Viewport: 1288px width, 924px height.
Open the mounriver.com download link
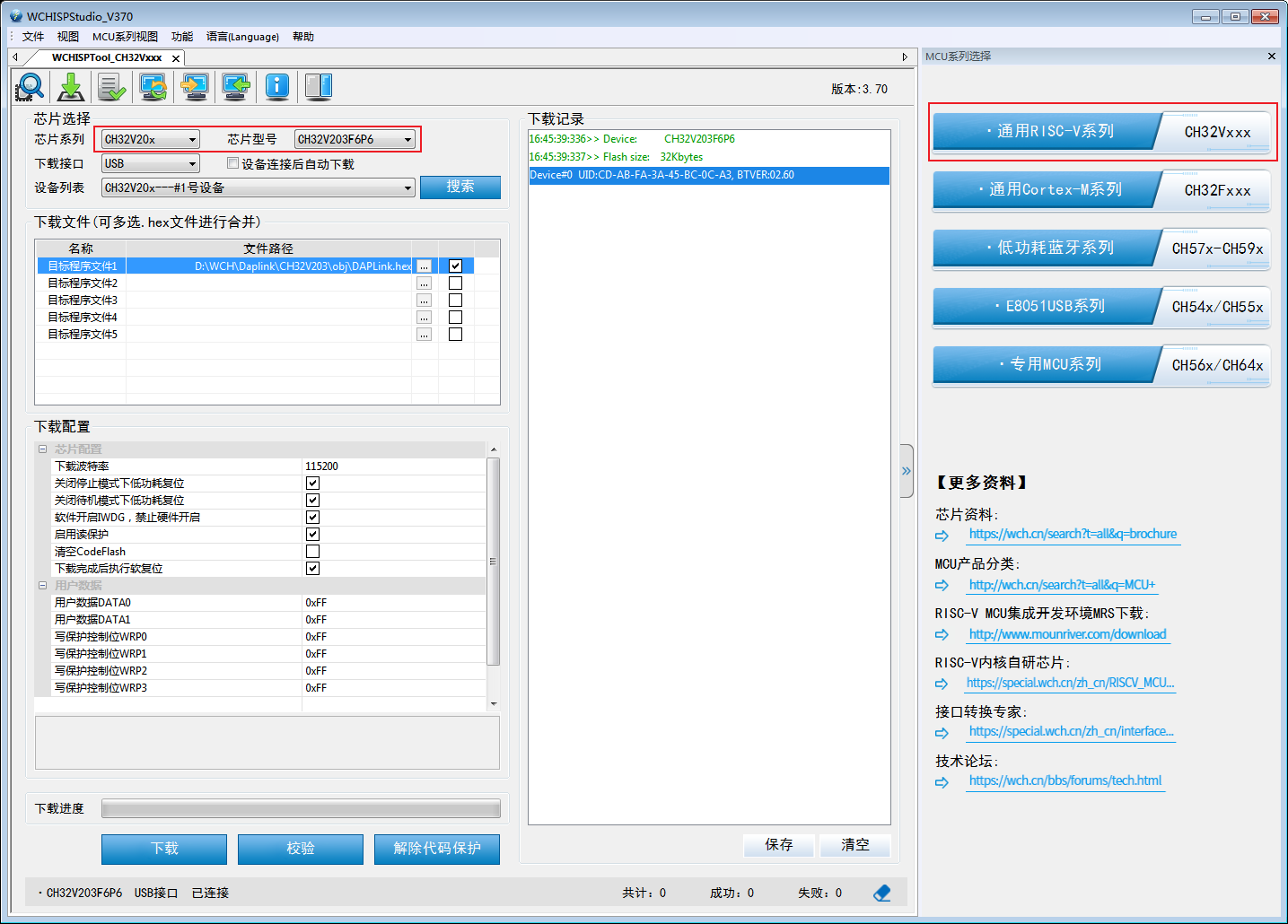pyautogui.click(x=1067, y=634)
